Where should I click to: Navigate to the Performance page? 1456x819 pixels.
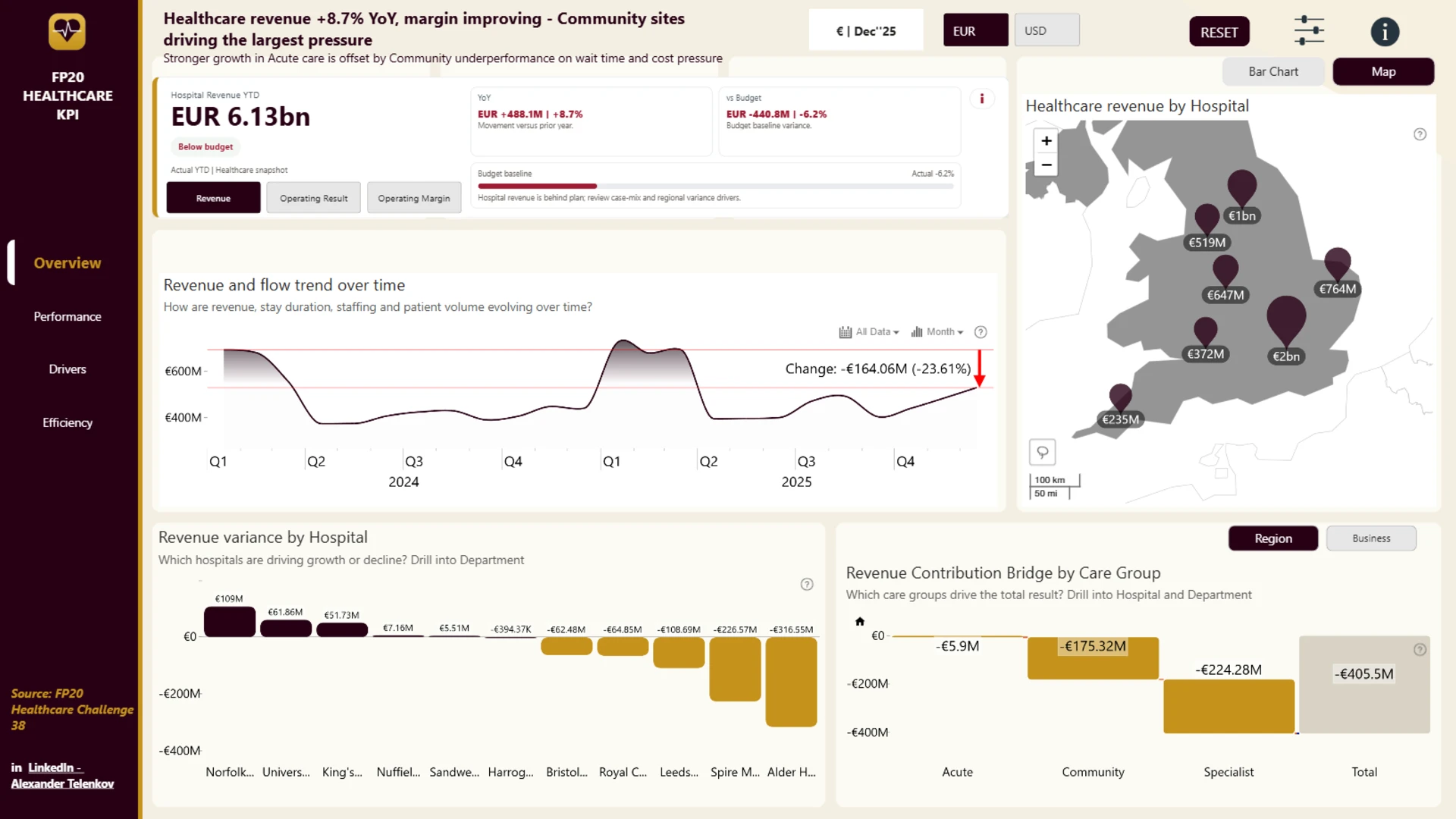click(x=67, y=316)
